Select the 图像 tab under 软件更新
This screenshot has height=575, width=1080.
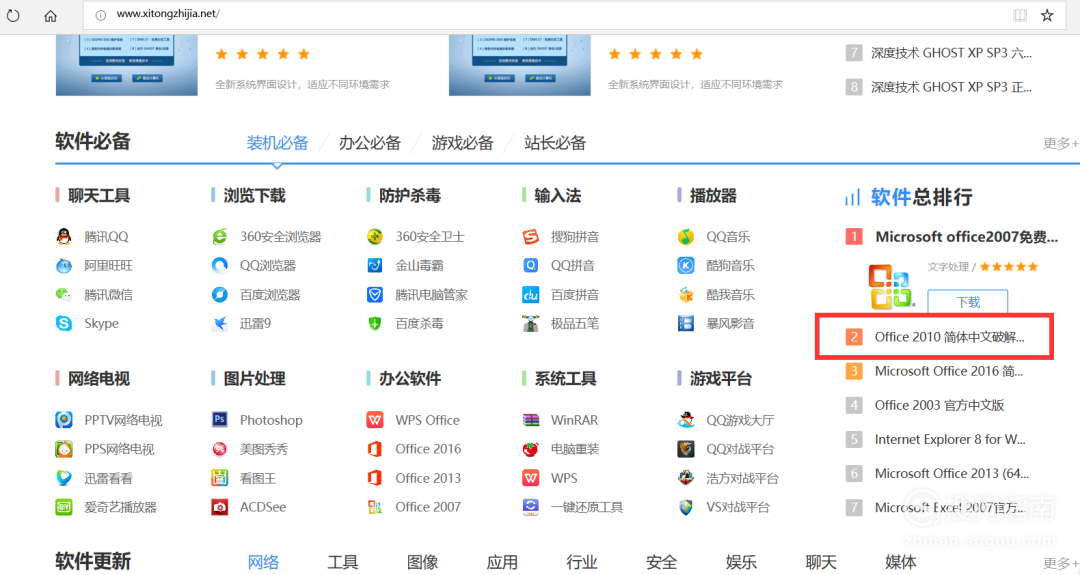click(x=422, y=562)
